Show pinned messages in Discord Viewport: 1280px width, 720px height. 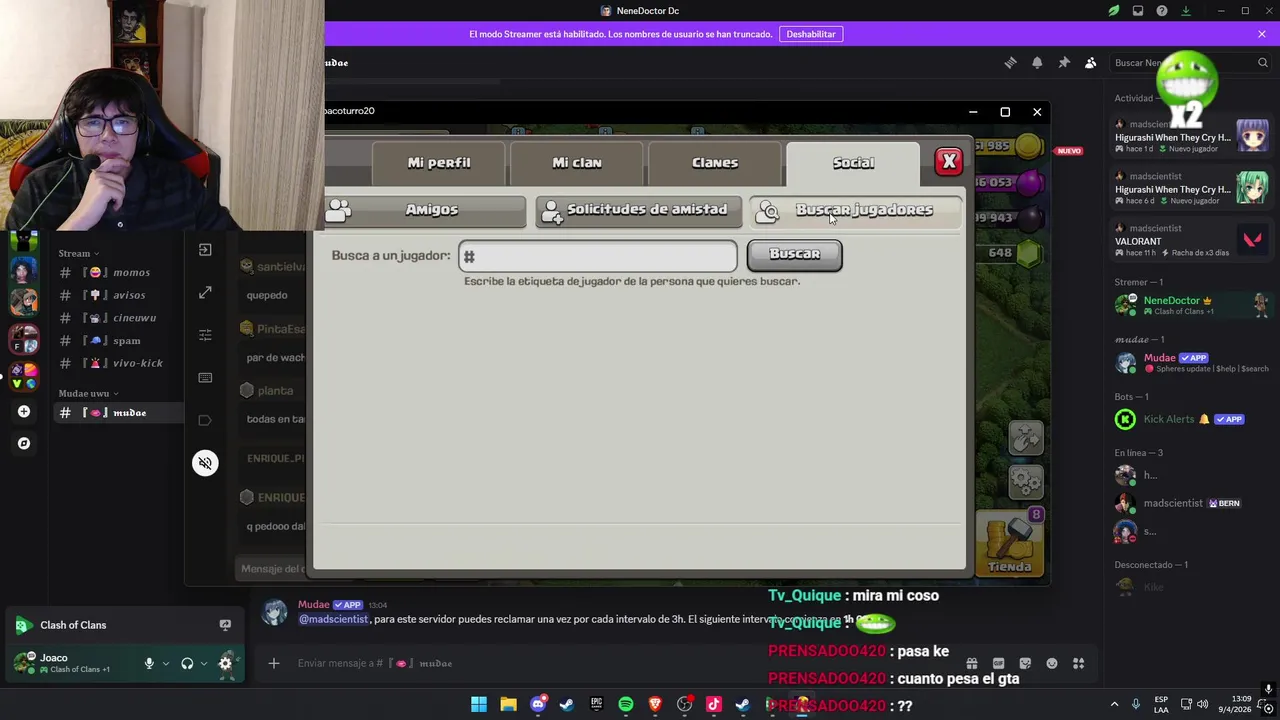tap(1064, 63)
